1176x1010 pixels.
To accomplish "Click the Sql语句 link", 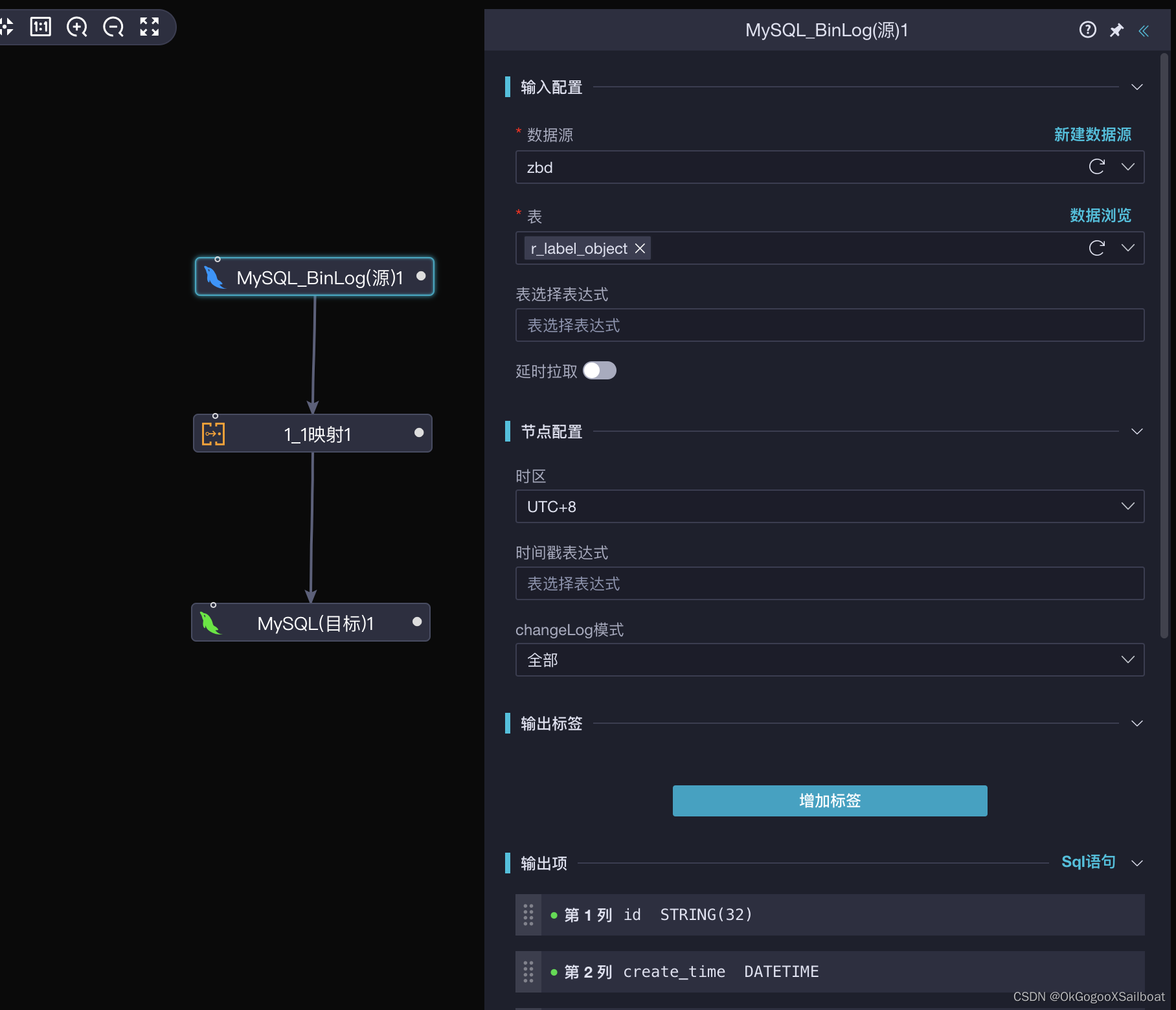I will pyautogui.click(x=1089, y=862).
